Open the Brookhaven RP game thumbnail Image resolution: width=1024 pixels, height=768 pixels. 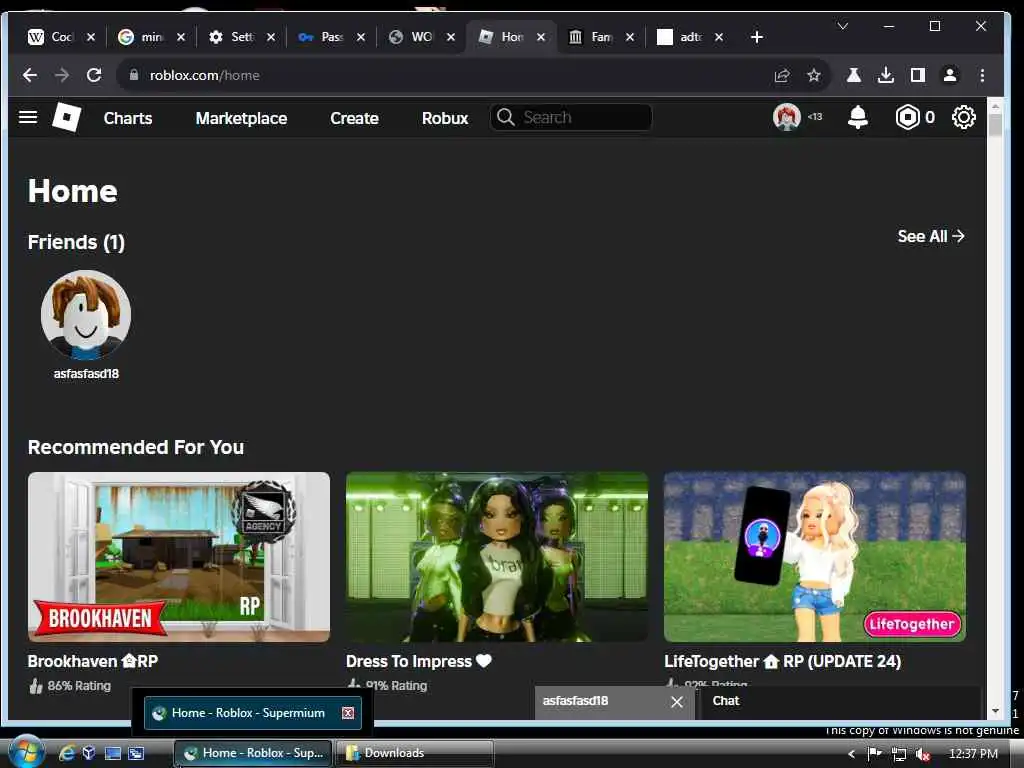click(179, 557)
